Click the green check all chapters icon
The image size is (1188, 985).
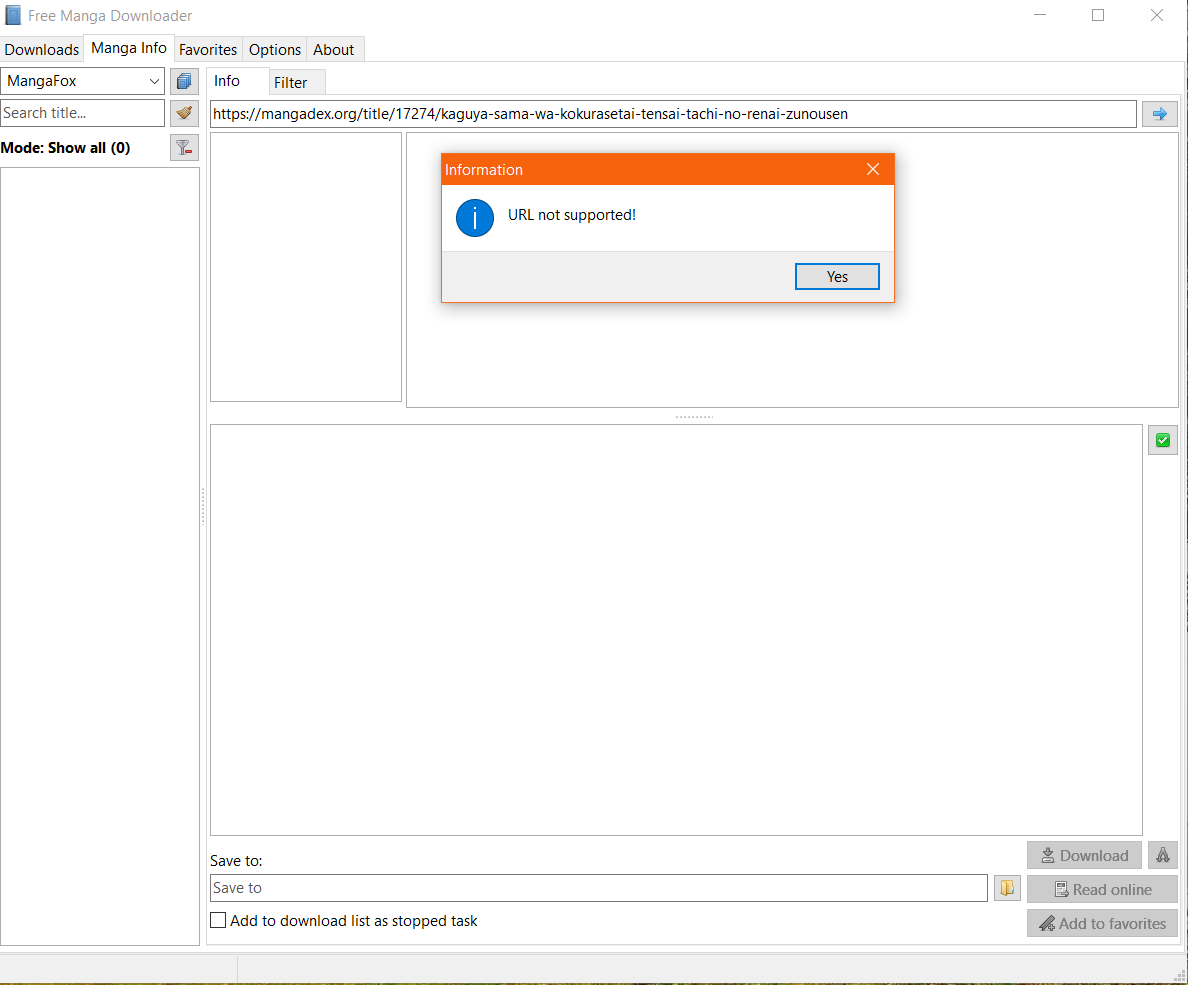pyautogui.click(x=1162, y=440)
